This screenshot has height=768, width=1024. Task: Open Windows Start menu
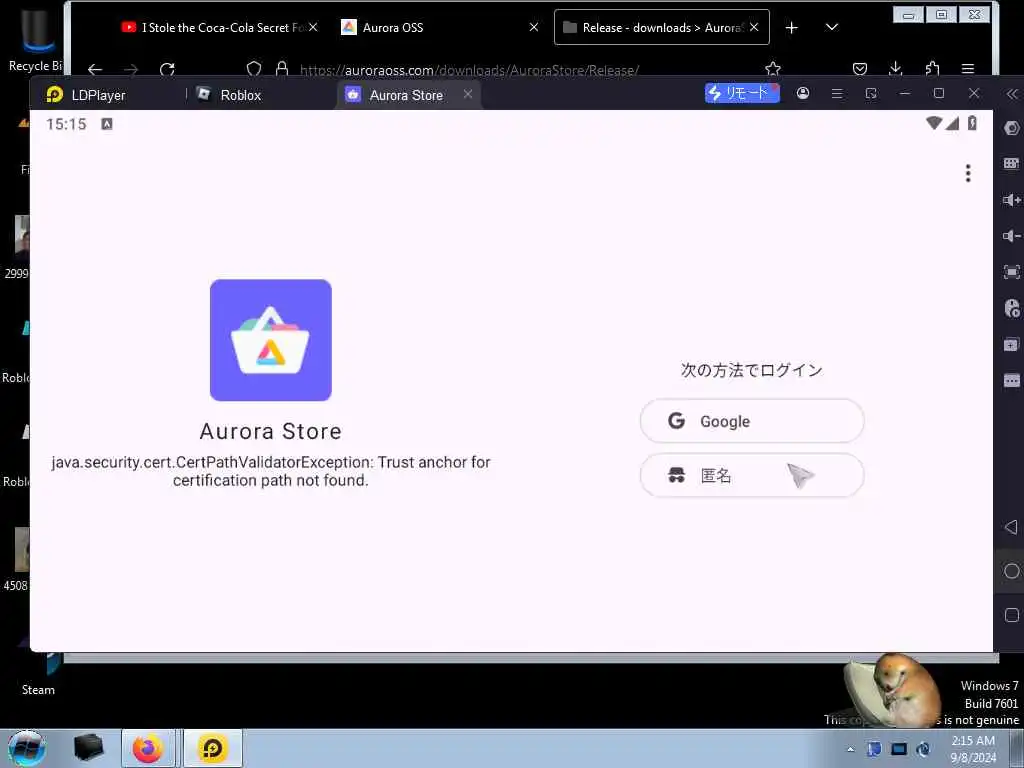pyautogui.click(x=27, y=748)
